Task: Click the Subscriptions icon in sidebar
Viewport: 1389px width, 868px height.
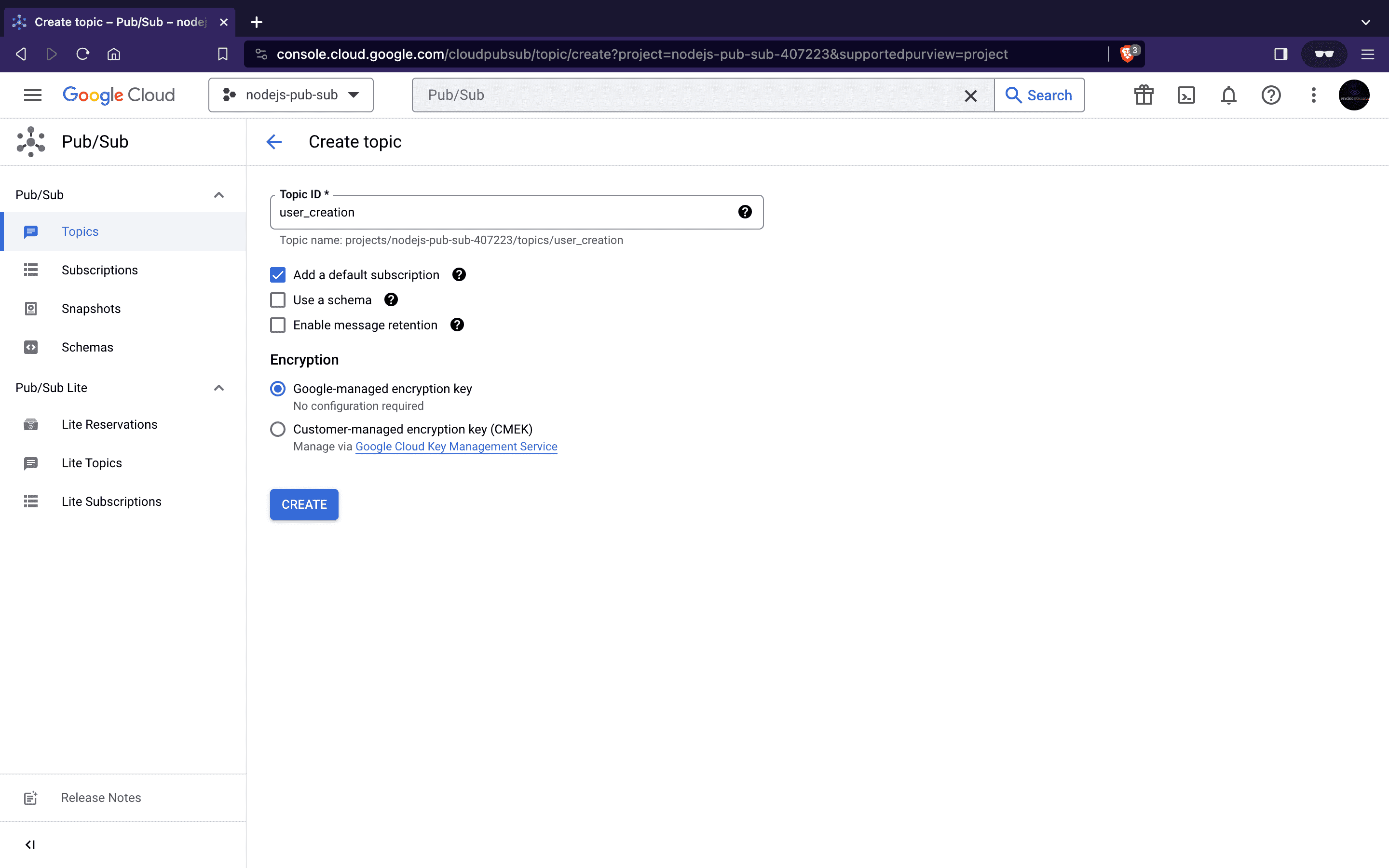Action: tap(30, 270)
